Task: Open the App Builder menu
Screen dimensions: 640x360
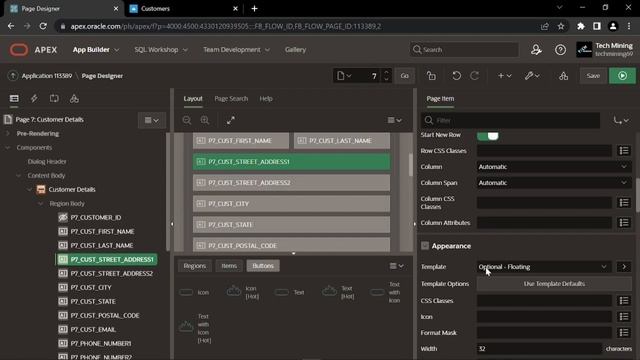Action: point(96,50)
